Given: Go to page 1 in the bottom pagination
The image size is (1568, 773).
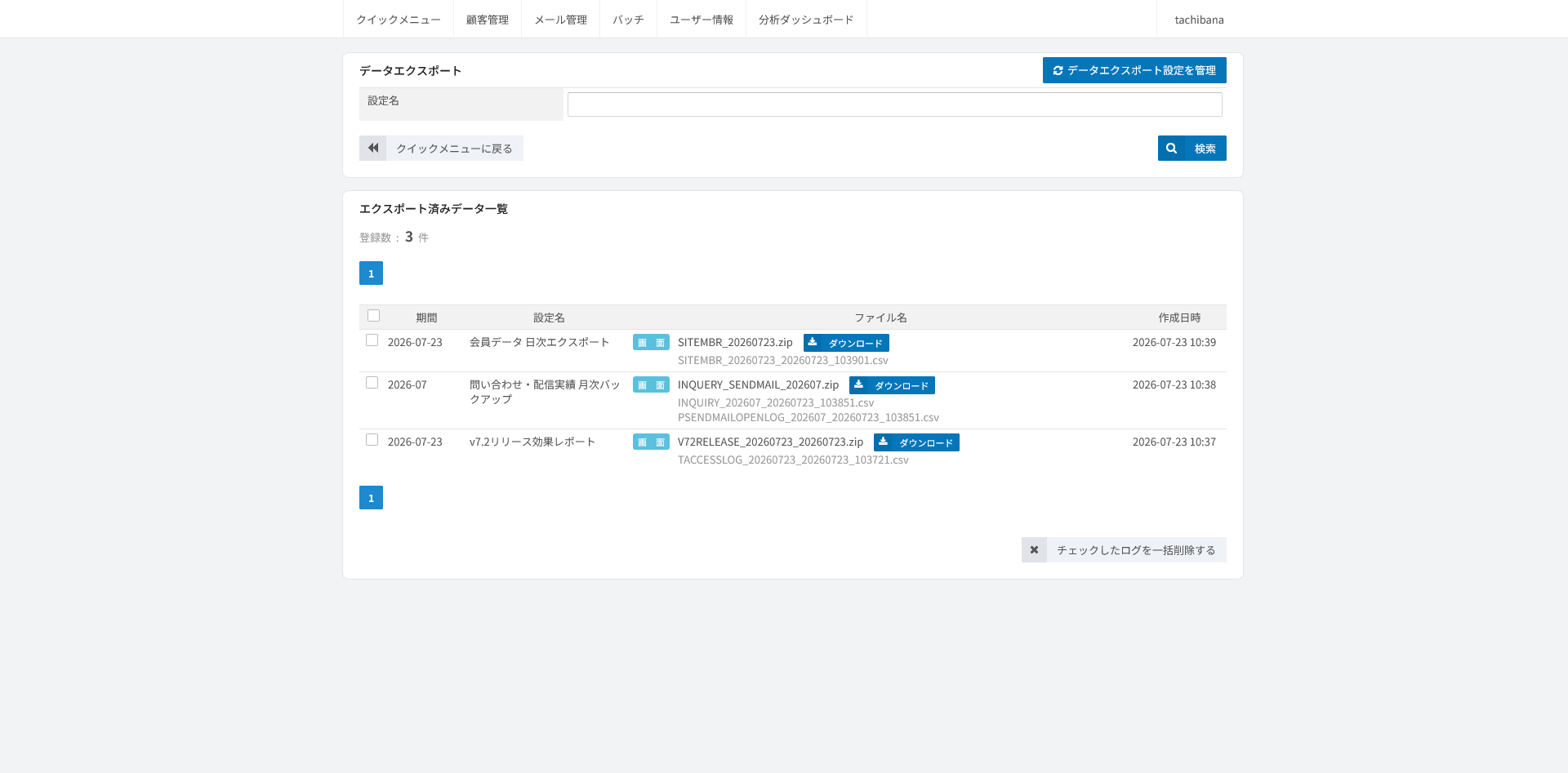Looking at the screenshot, I should (371, 498).
